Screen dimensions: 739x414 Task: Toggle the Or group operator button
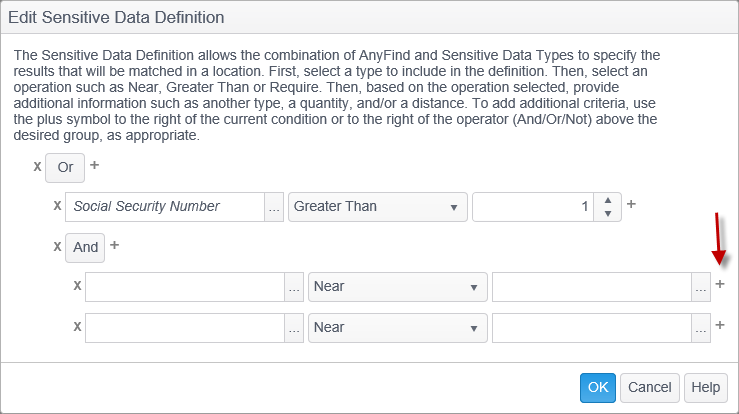(65, 167)
